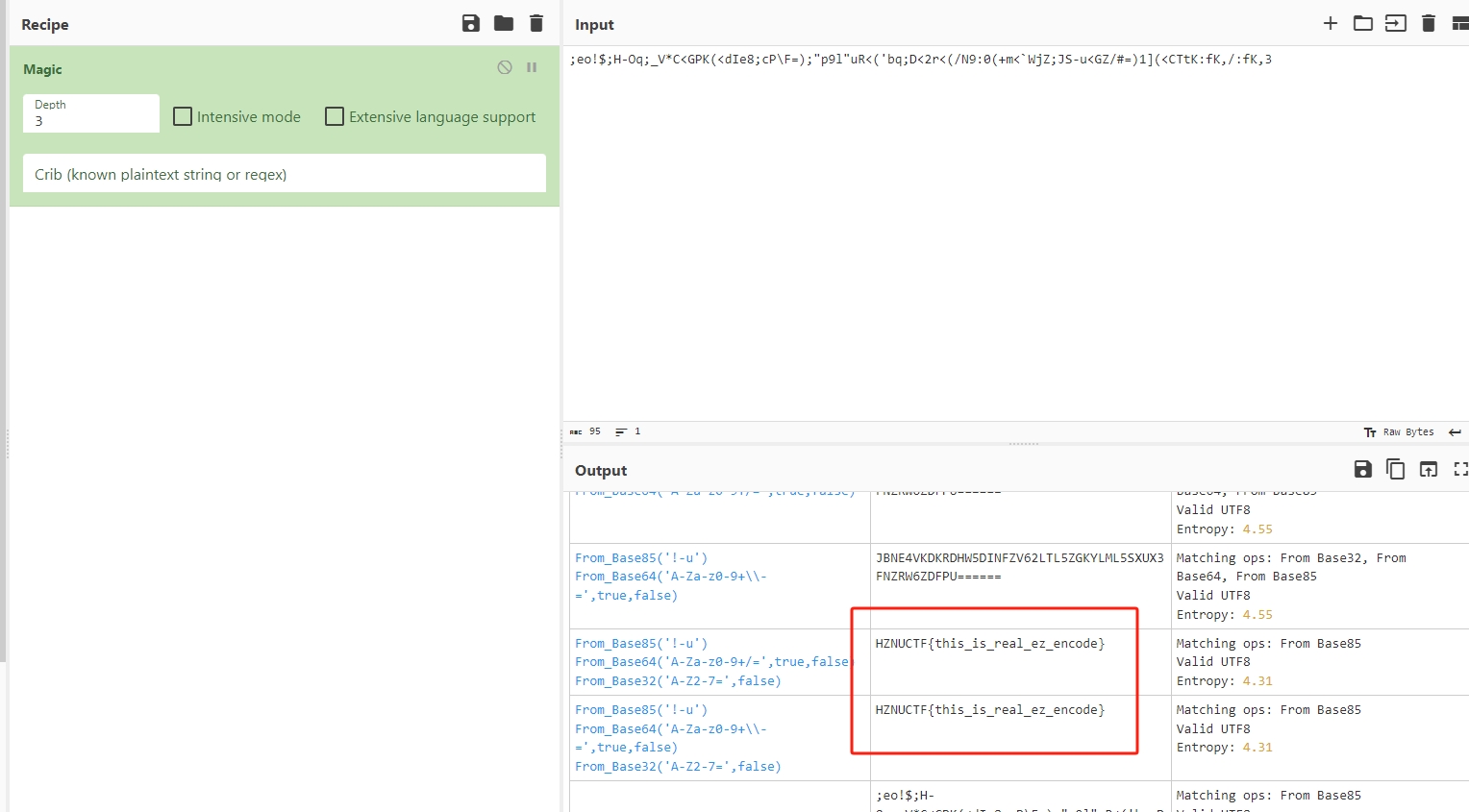
Task: Open the From_Base85 Base64 Base32 recipe link
Action: tap(640, 644)
